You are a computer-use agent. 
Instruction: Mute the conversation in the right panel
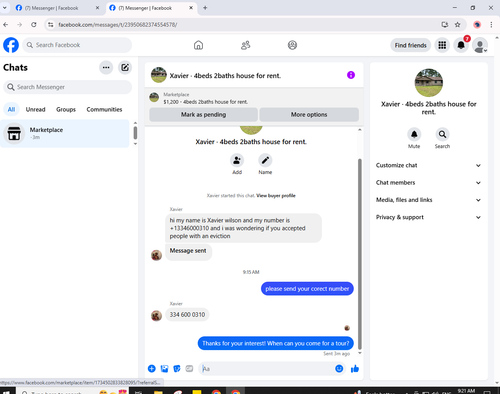(x=414, y=134)
